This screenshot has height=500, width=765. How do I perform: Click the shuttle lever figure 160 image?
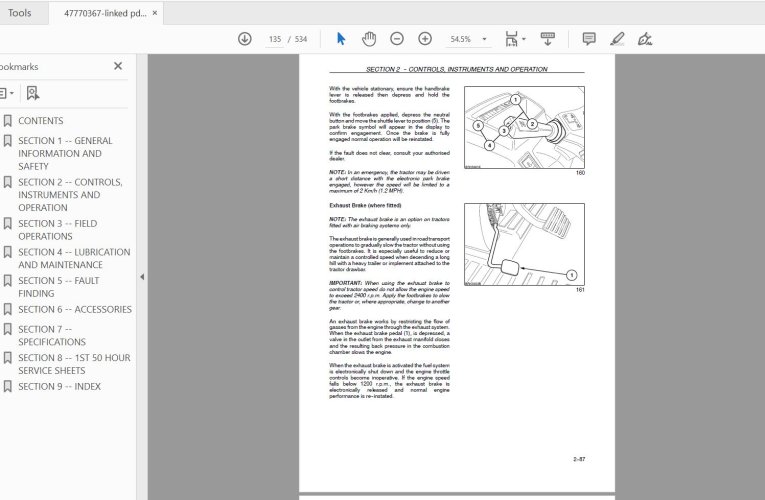point(524,127)
